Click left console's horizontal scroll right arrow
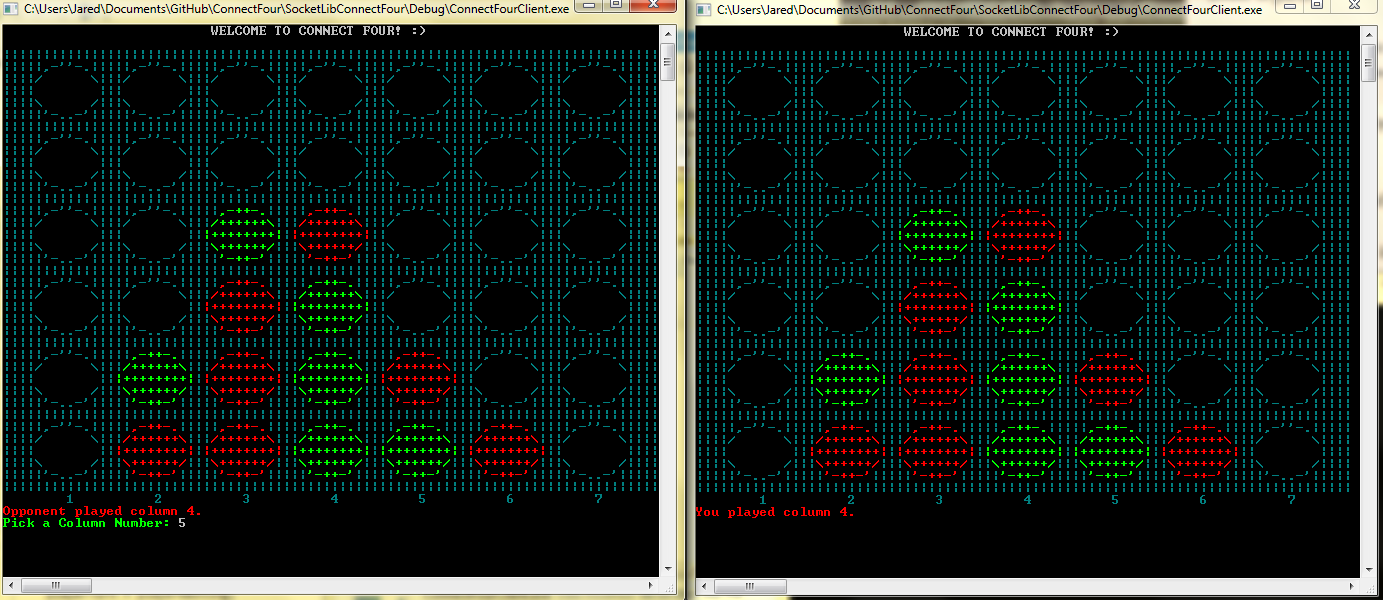Screen dimensions: 1383x600 [651, 585]
